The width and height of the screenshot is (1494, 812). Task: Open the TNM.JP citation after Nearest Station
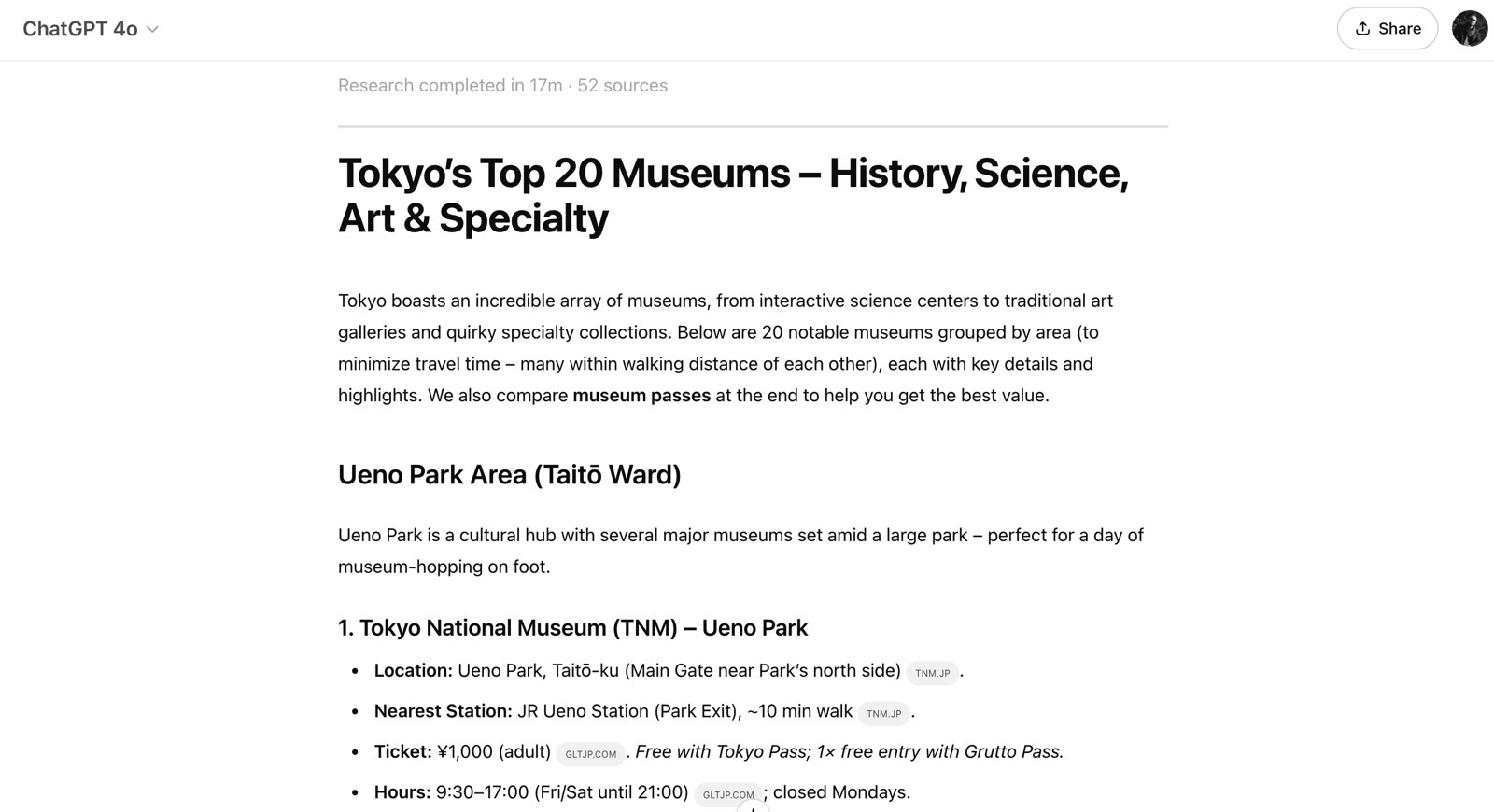(883, 714)
